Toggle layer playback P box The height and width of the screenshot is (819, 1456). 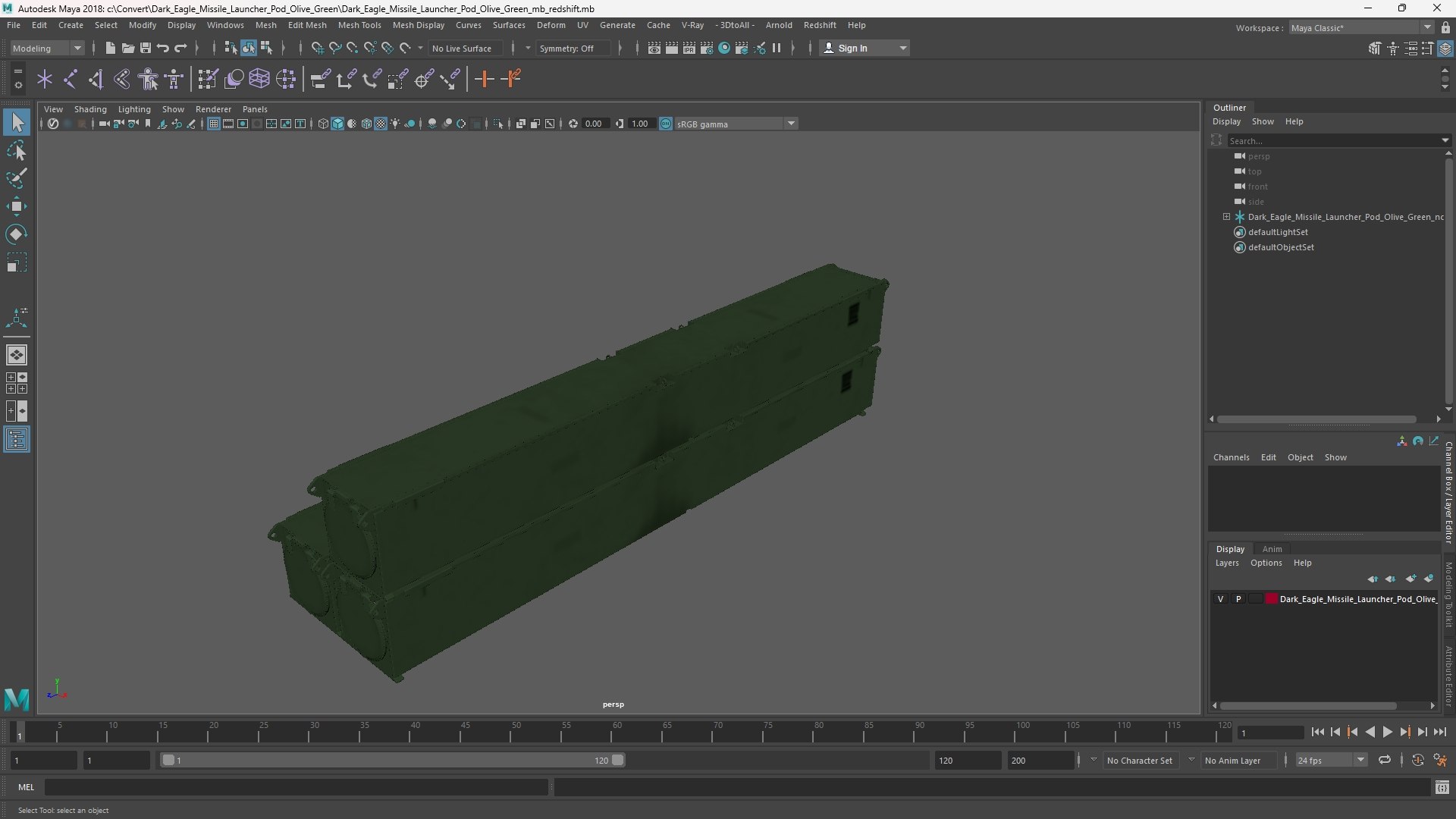1238,599
